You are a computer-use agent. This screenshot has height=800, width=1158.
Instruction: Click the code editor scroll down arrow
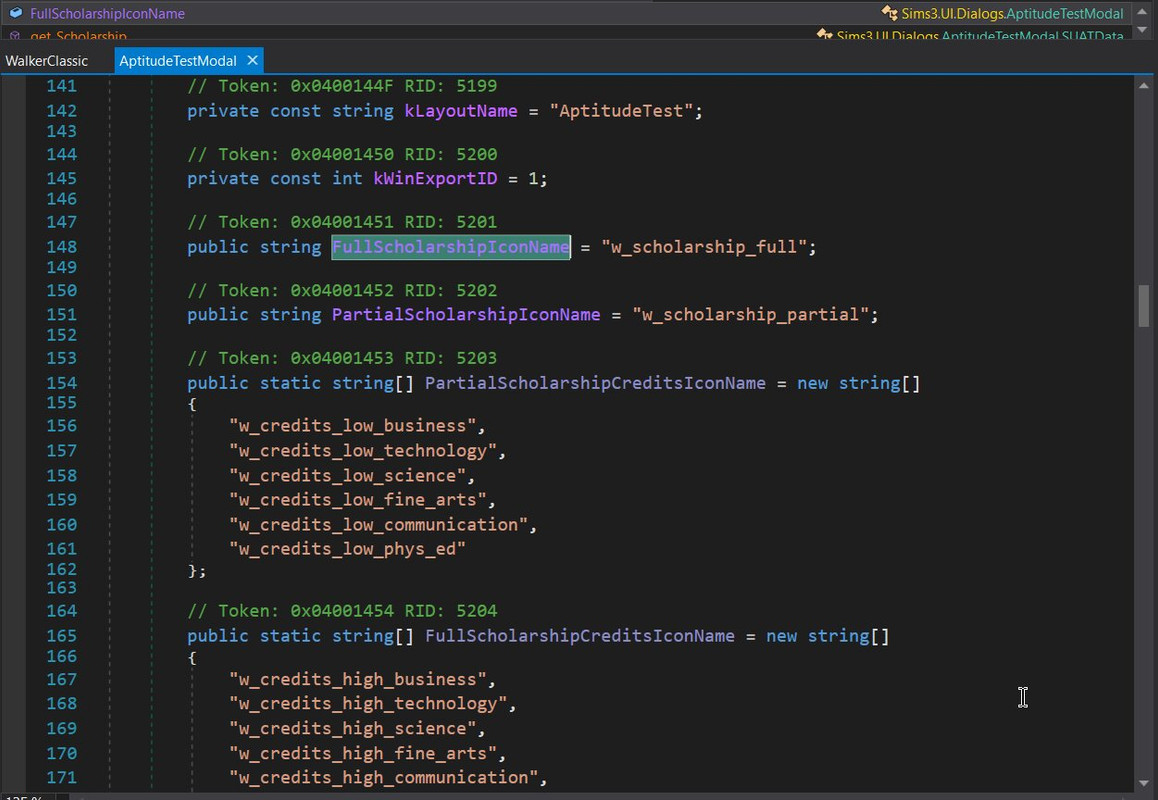tap(1143, 782)
